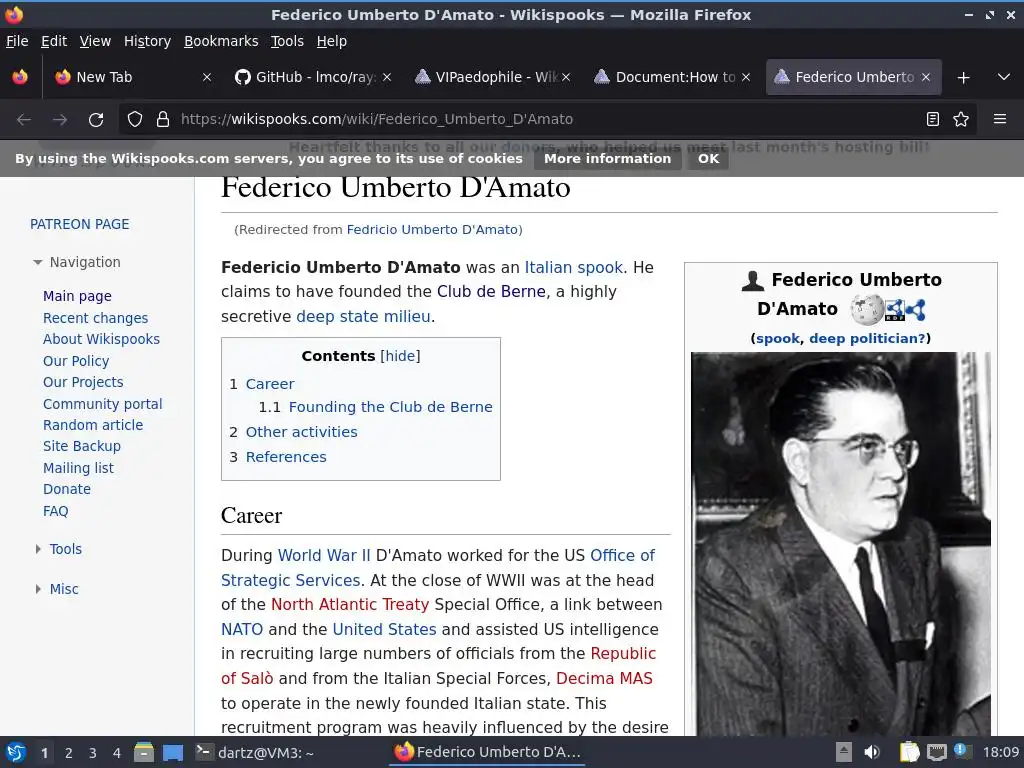
Task: Click the notification info icon in system tray
Action: 960,750
